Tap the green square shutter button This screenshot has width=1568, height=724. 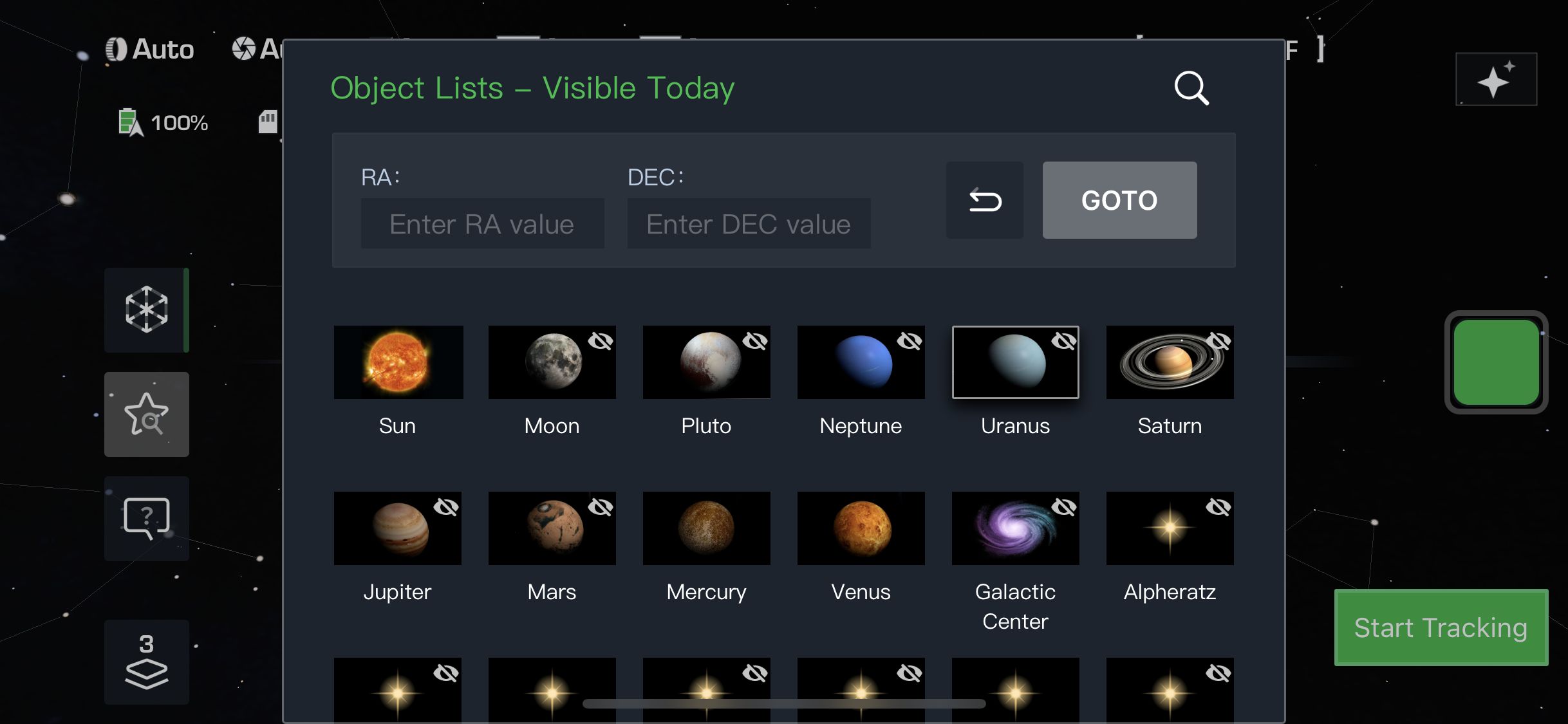pos(1496,362)
